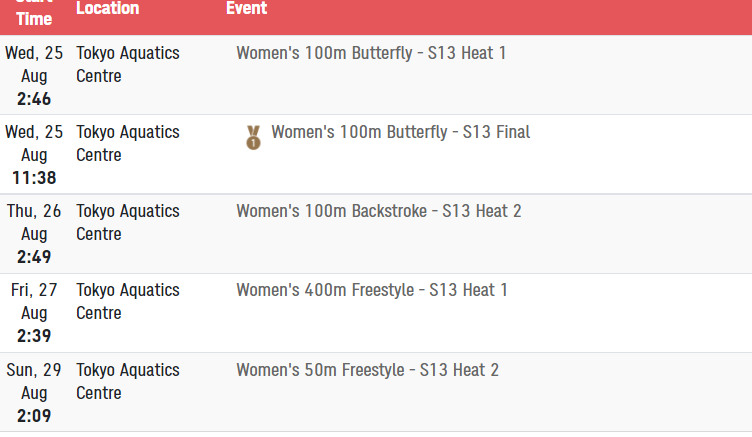752x437 pixels.
Task: Open Women's 100m Butterfly S13 Final event
Action: tap(400, 132)
